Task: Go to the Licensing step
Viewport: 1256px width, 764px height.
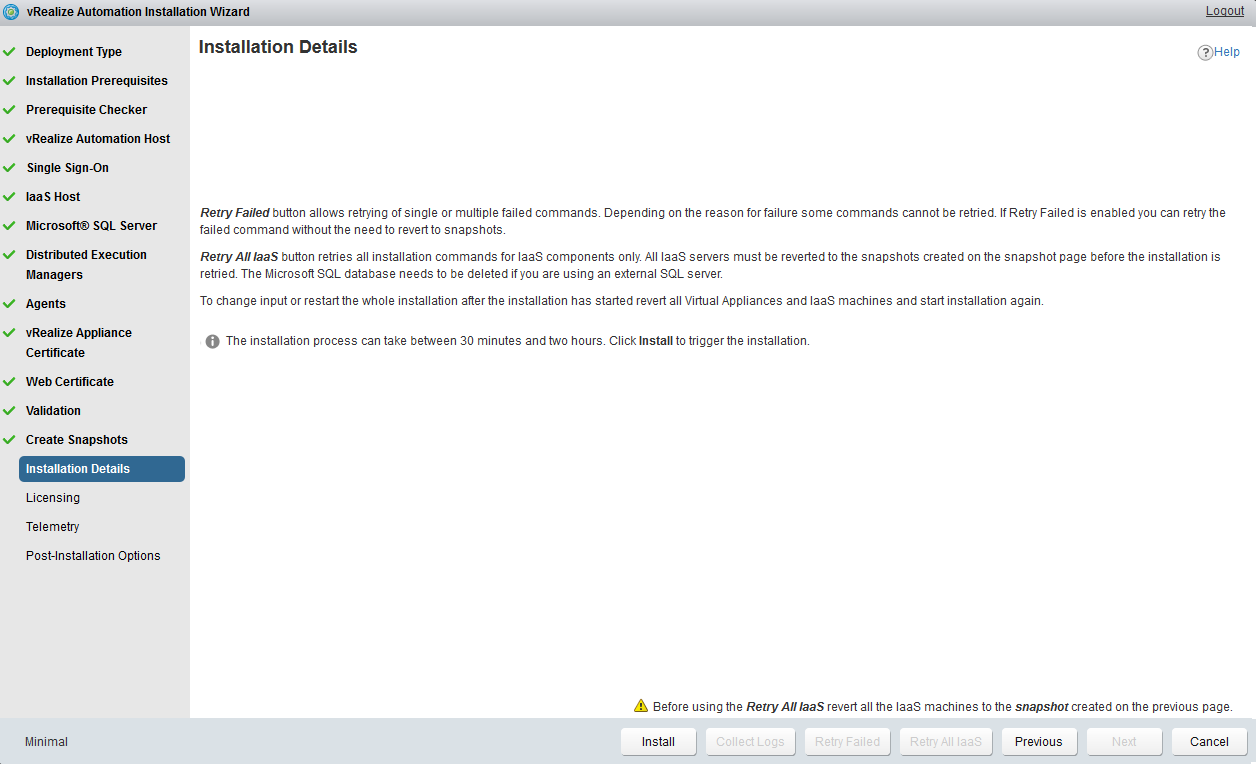Action: (x=53, y=498)
